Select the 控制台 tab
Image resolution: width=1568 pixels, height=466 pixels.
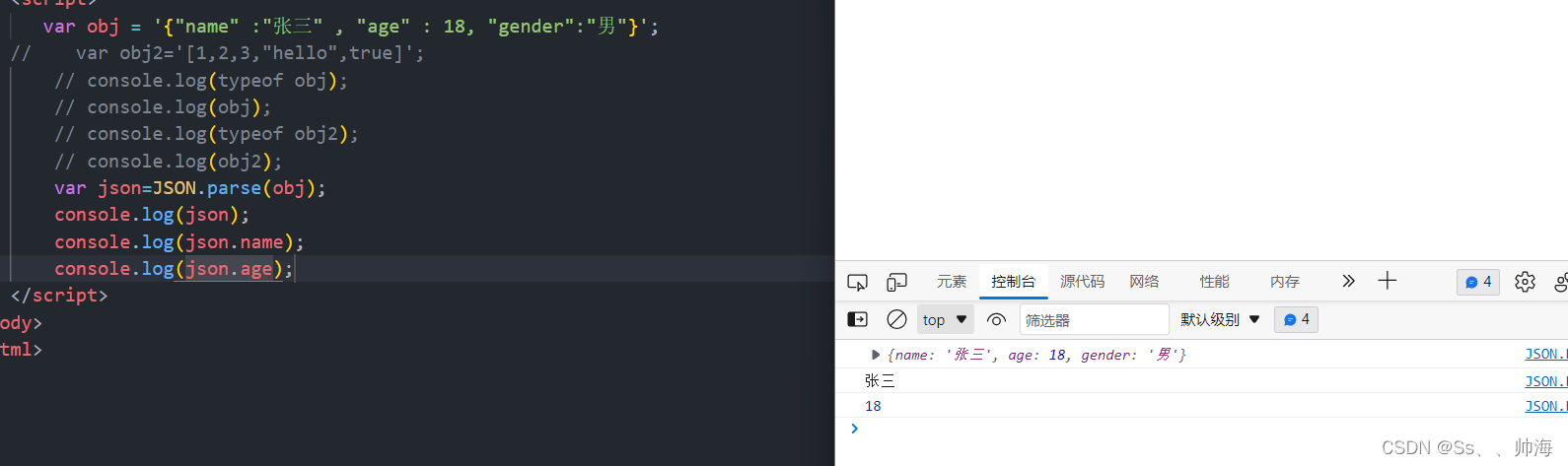[1014, 282]
